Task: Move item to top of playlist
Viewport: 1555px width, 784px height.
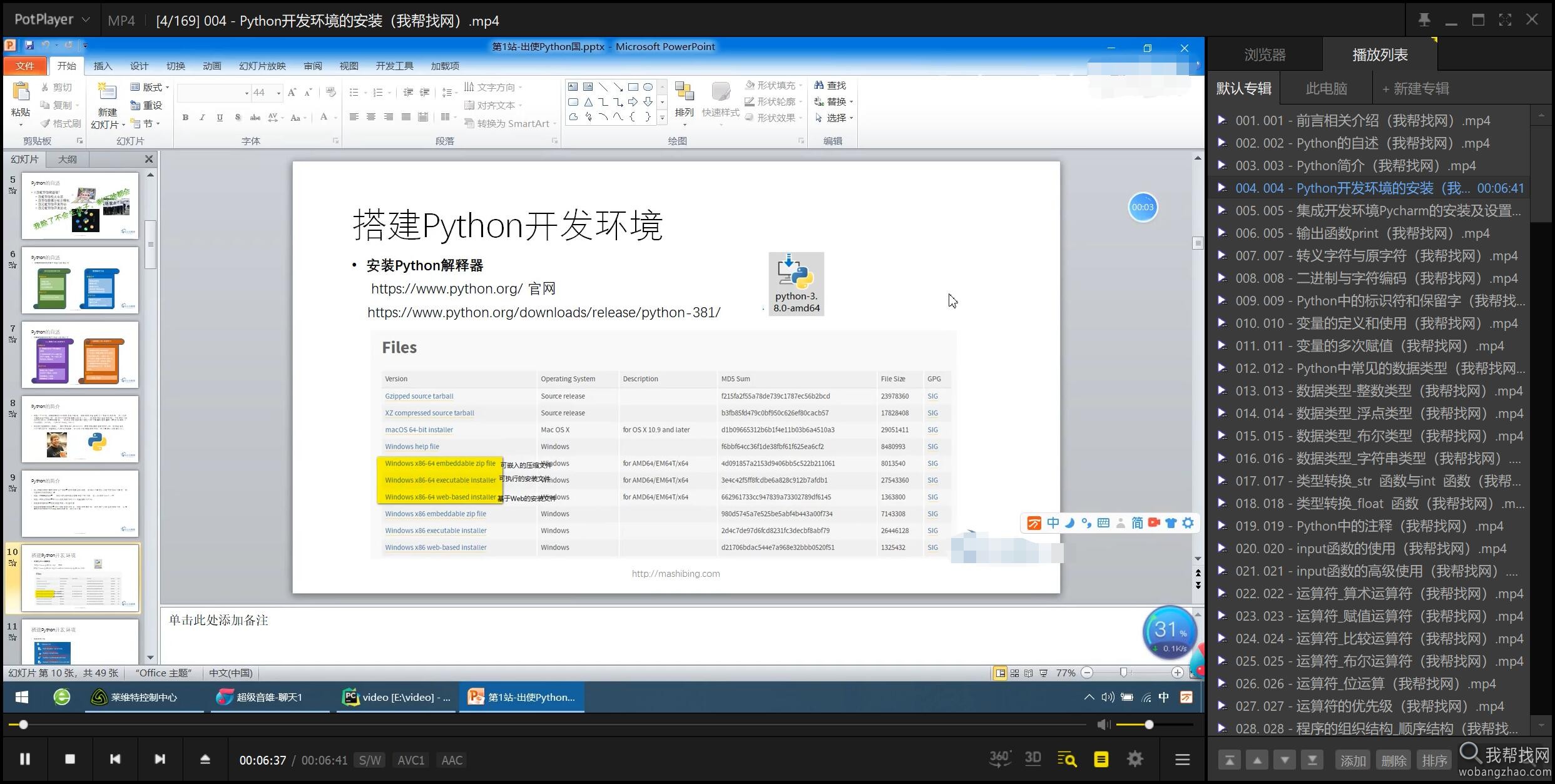Action: (x=1229, y=760)
